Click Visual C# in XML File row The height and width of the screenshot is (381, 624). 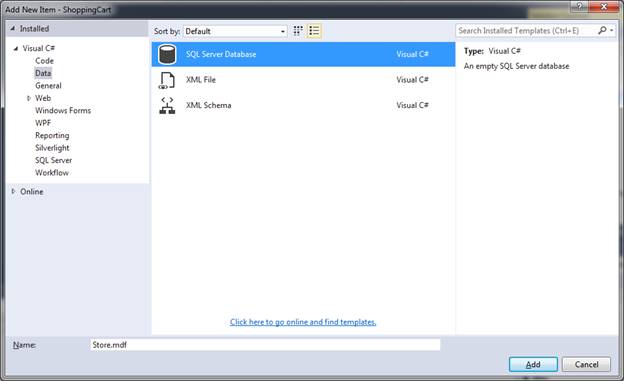(x=412, y=80)
